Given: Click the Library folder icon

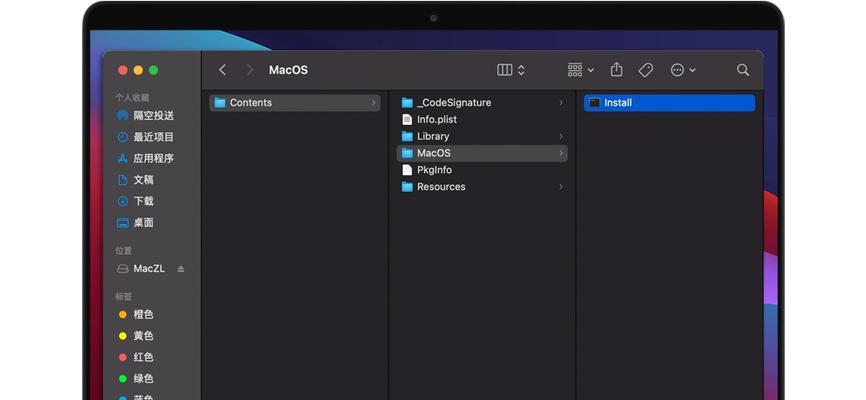Looking at the screenshot, I should (x=407, y=136).
